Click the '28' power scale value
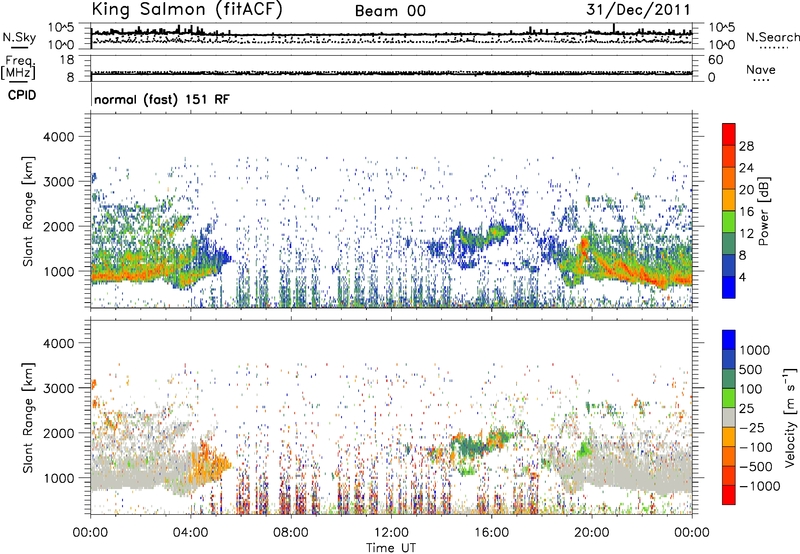 [x=746, y=146]
